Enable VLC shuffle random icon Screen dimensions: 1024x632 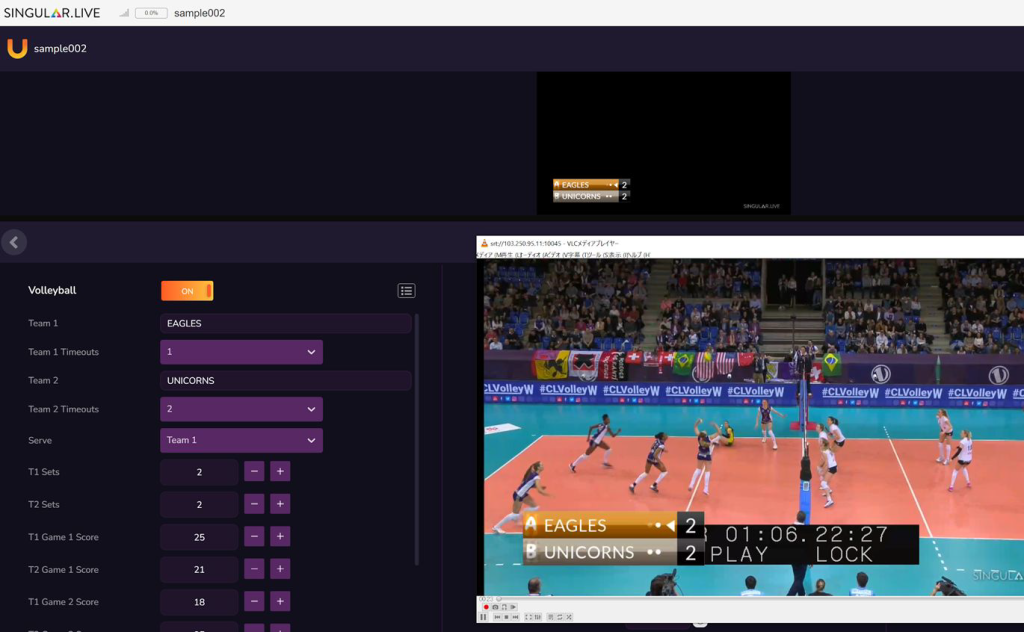click(569, 617)
